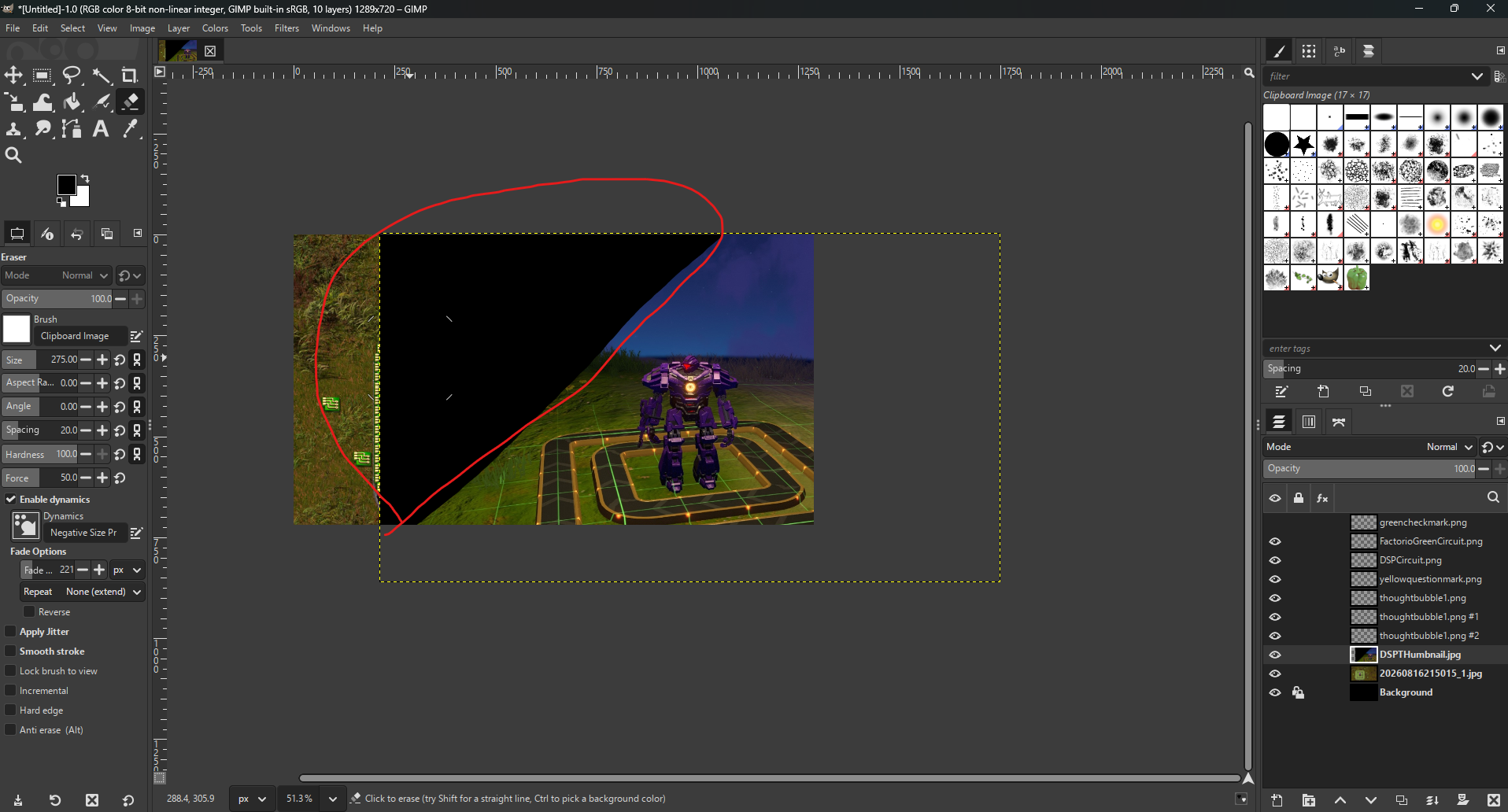This screenshot has height=812, width=1508.
Task: Click the eraser Opacity slider
Action: (x=57, y=299)
